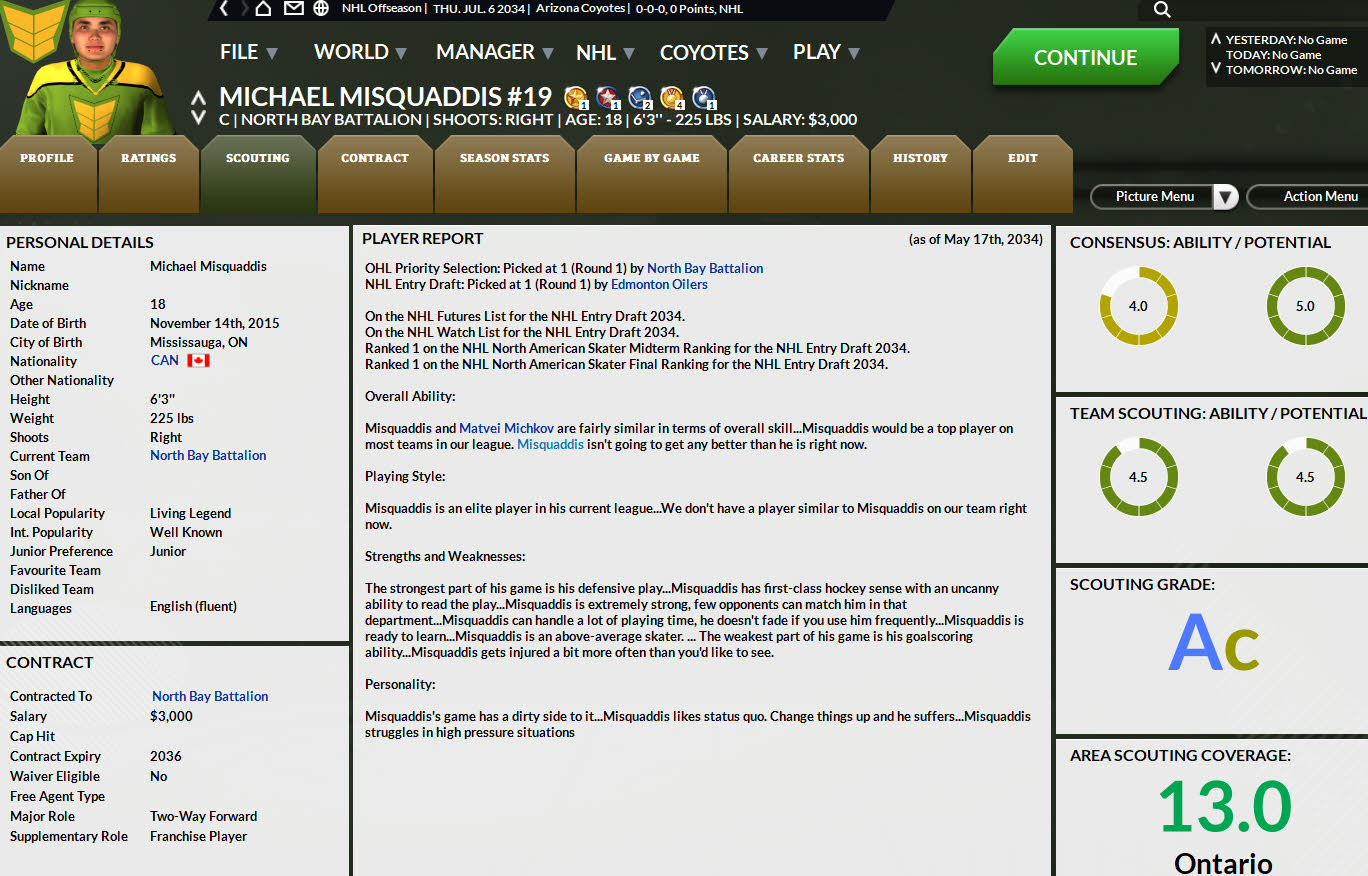The width and height of the screenshot is (1368, 876).
Task: Switch to the Ratings tab
Action: click(148, 158)
